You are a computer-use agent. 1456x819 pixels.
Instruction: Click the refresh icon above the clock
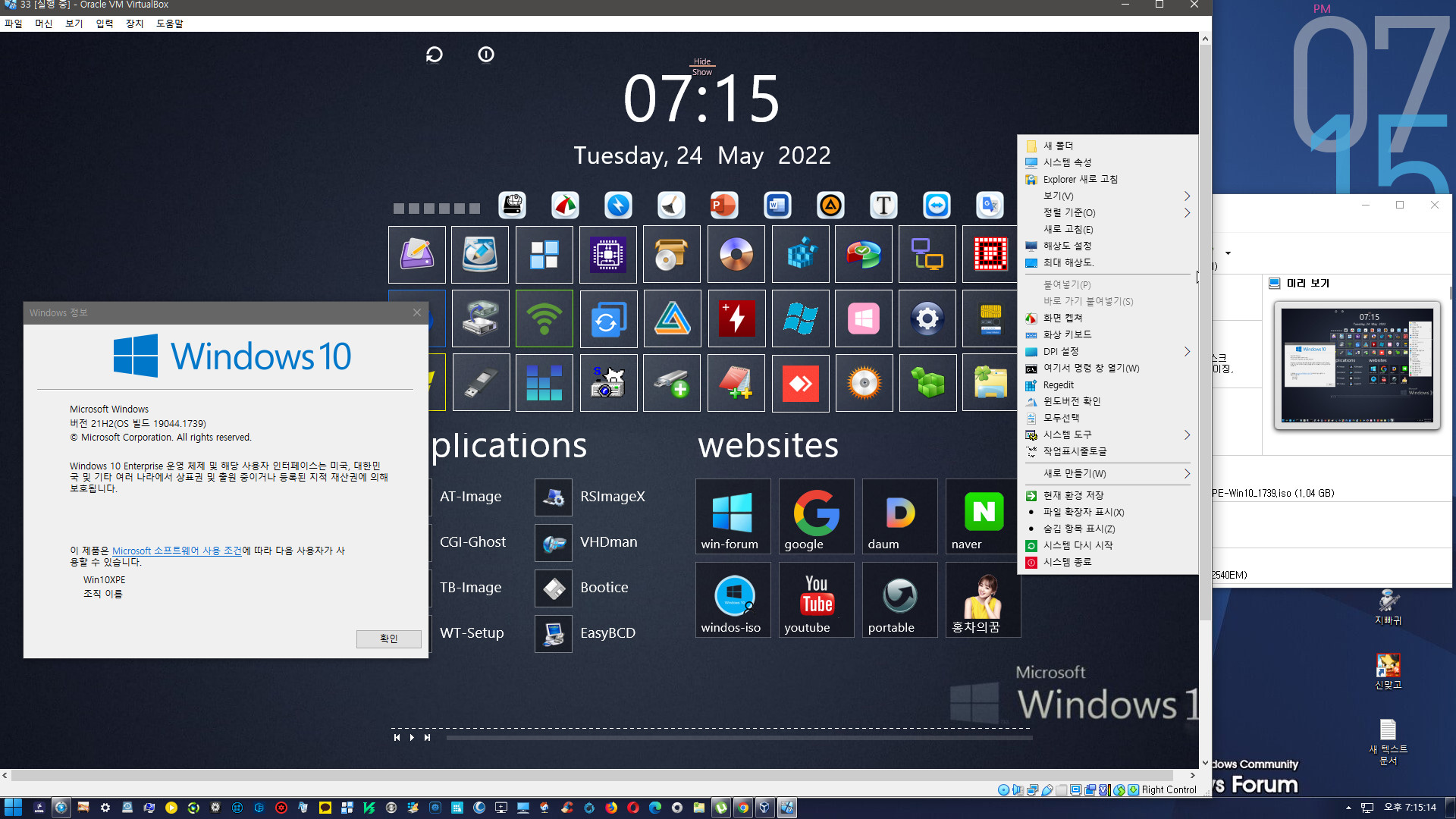pyautogui.click(x=434, y=55)
